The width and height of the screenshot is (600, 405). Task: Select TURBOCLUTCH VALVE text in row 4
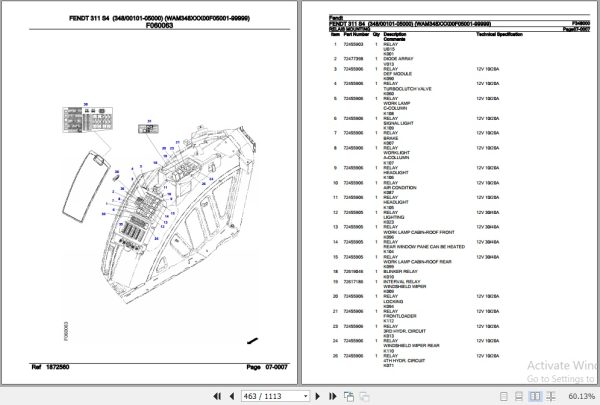(408, 89)
